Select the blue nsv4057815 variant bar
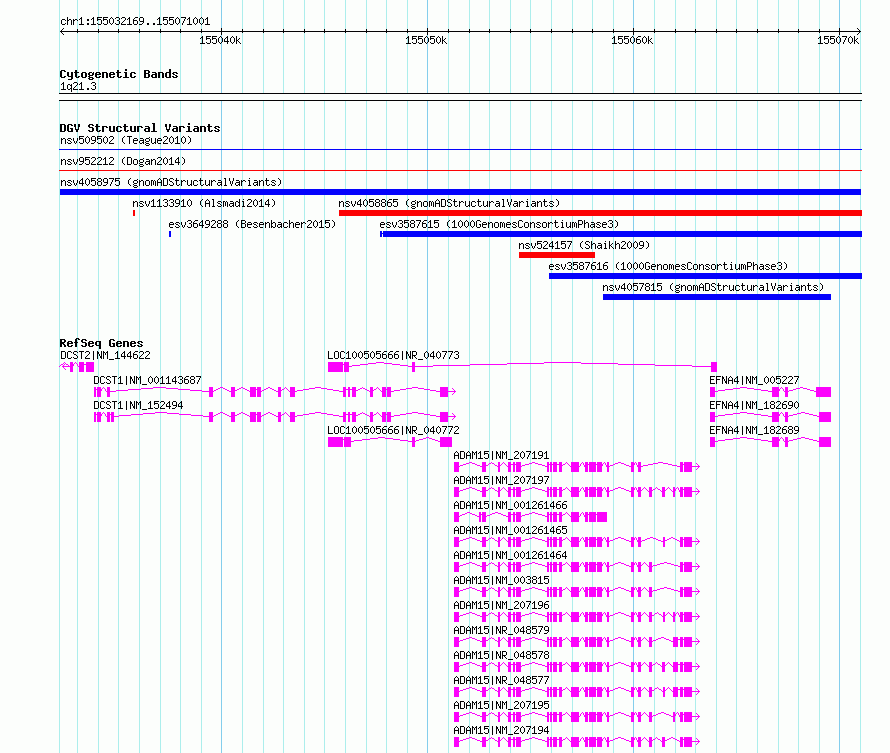 click(x=717, y=297)
